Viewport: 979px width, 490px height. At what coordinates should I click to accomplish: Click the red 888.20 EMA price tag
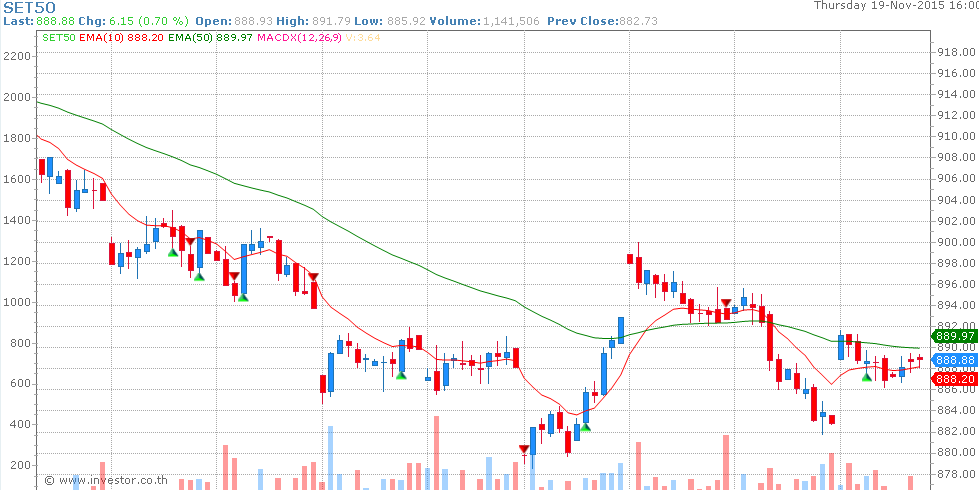coord(953,379)
